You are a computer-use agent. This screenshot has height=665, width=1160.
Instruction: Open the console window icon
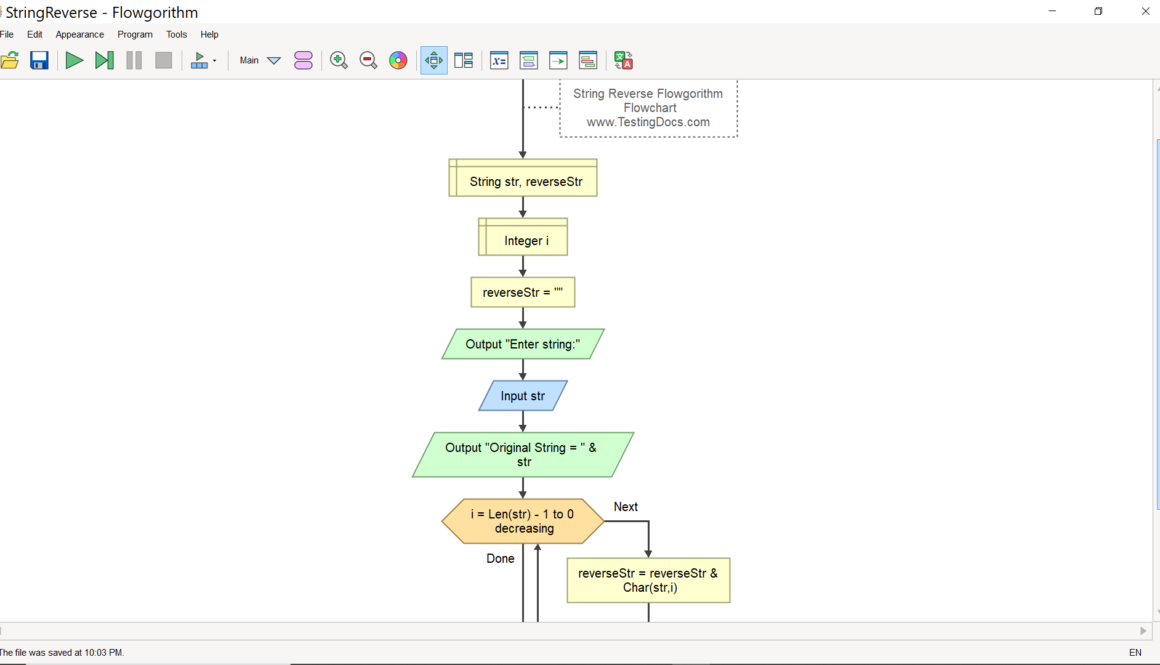[558, 61]
